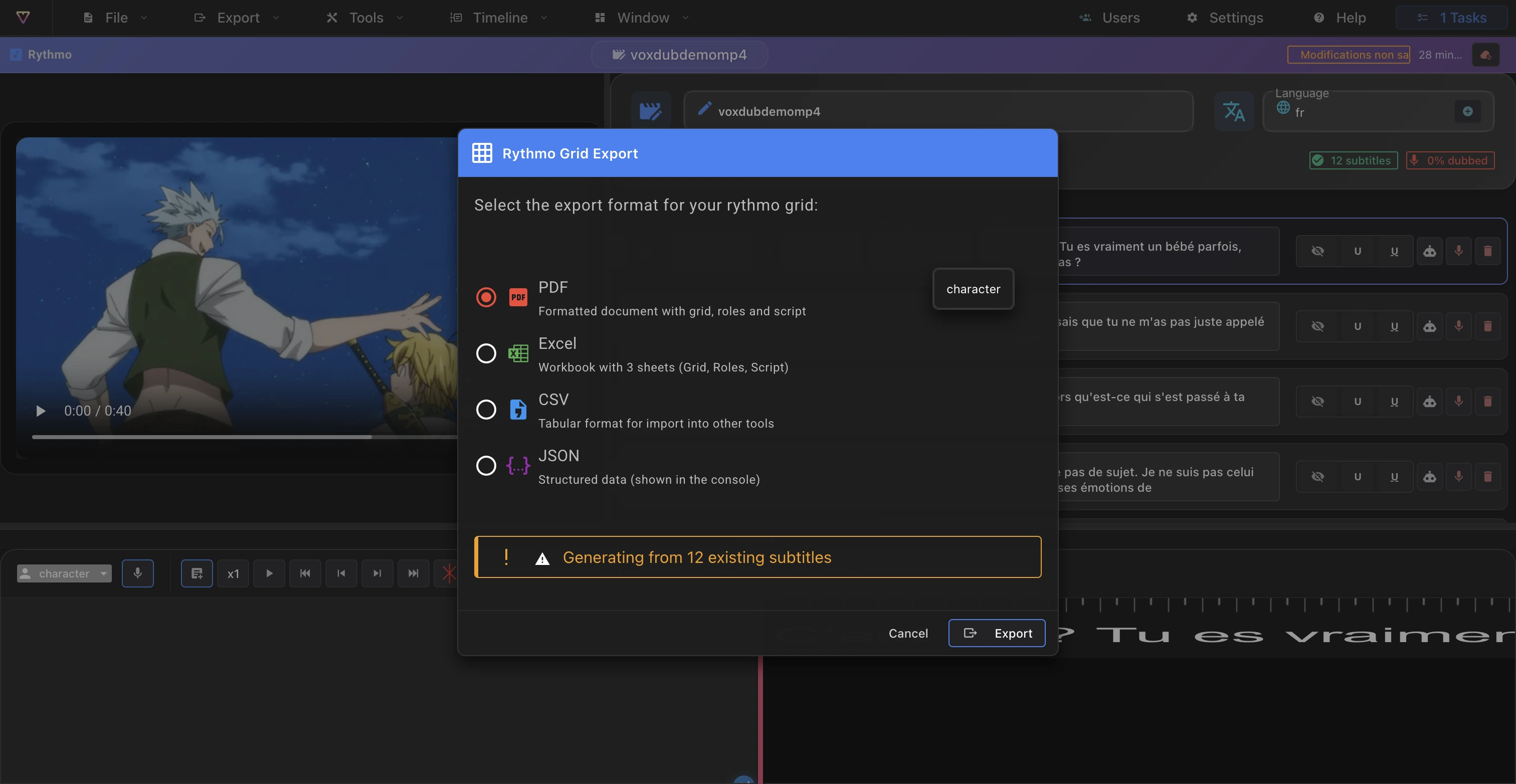The height and width of the screenshot is (784, 1516).
Task: Click the 12 subtitles badge
Action: pyautogui.click(x=1353, y=161)
